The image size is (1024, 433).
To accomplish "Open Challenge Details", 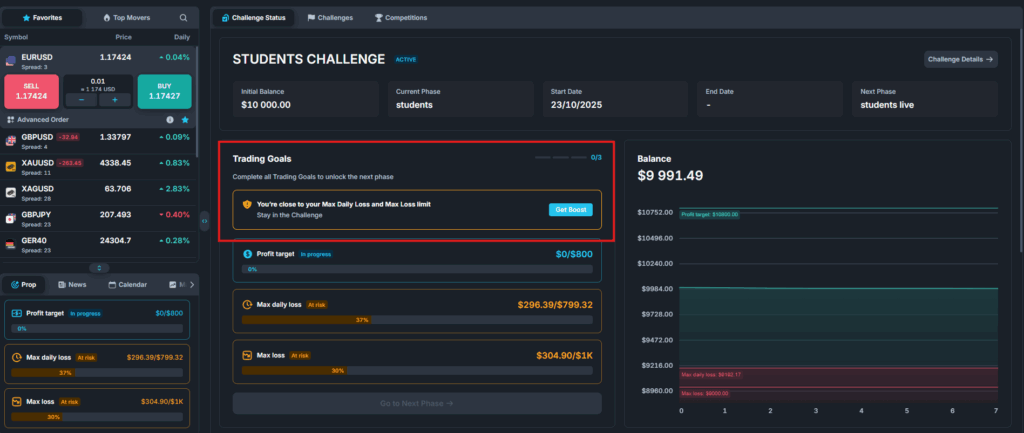I will (x=960, y=59).
